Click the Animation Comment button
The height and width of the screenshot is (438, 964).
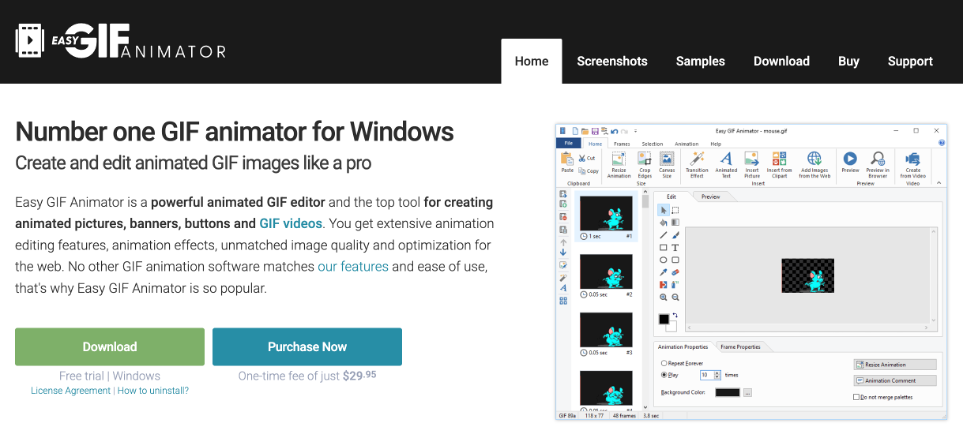895,381
